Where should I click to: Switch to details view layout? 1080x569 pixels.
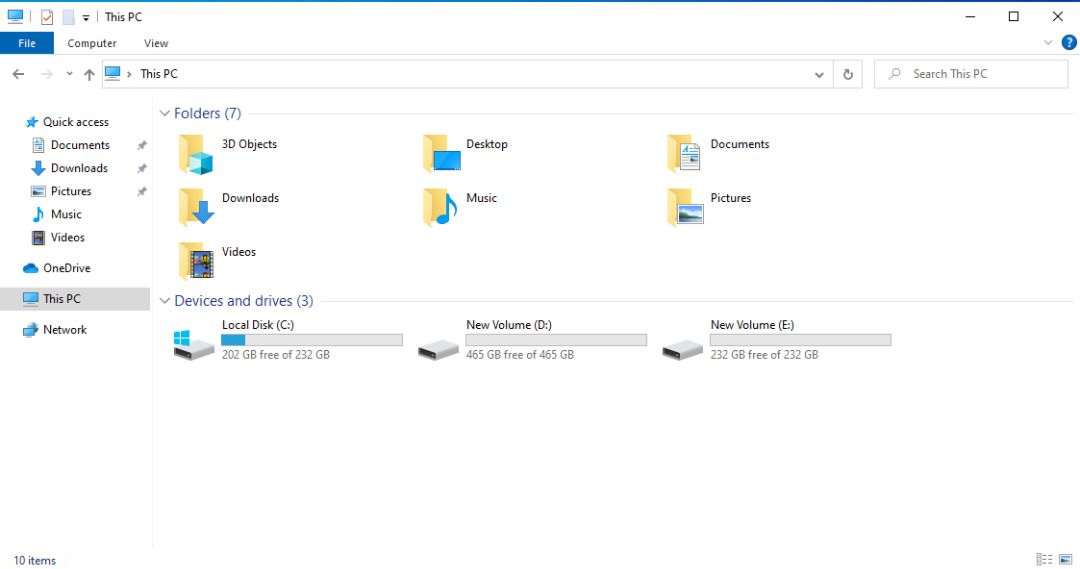click(x=1044, y=560)
